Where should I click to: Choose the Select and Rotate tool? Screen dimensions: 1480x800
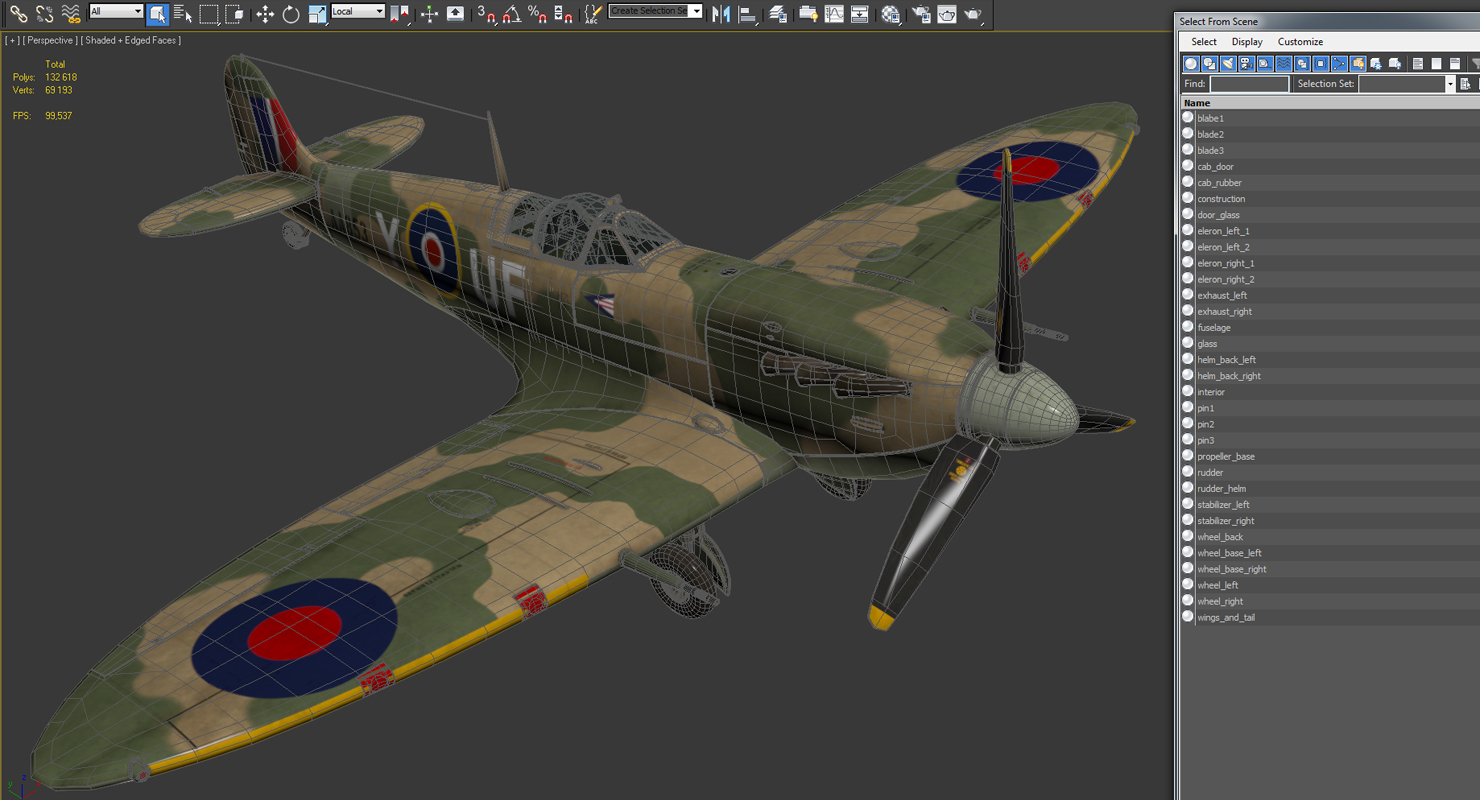pyautogui.click(x=291, y=14)
